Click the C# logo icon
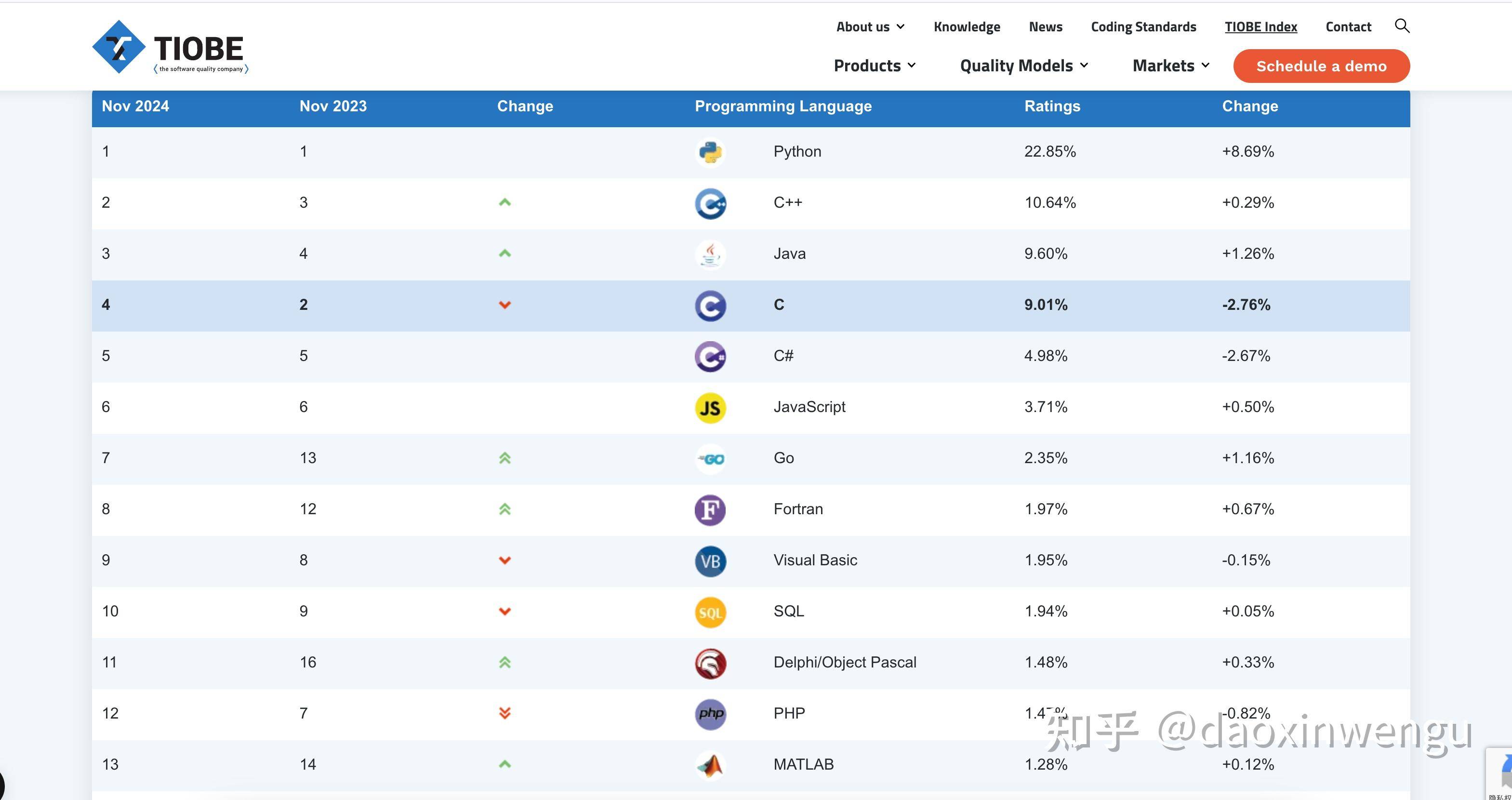 pyautogui.click(x=710, y=356)
